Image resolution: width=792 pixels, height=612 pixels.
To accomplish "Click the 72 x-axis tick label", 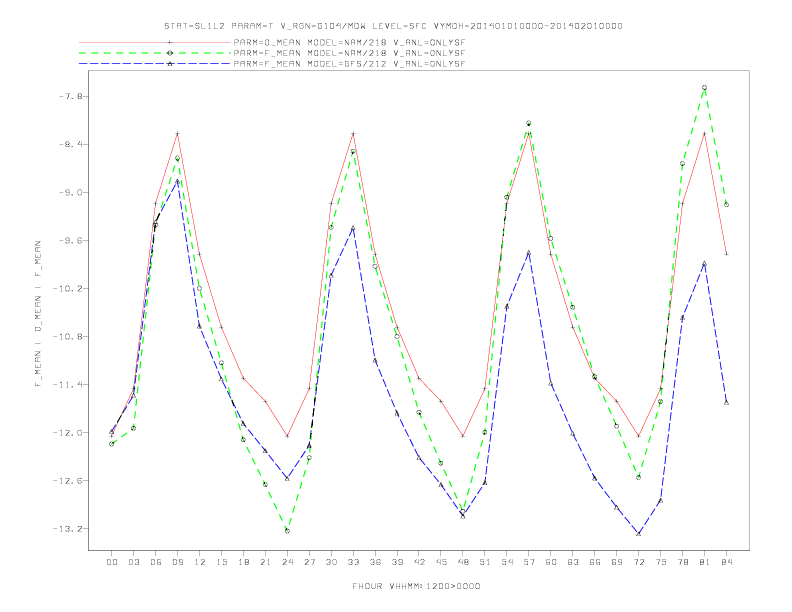I will point(638,562).
